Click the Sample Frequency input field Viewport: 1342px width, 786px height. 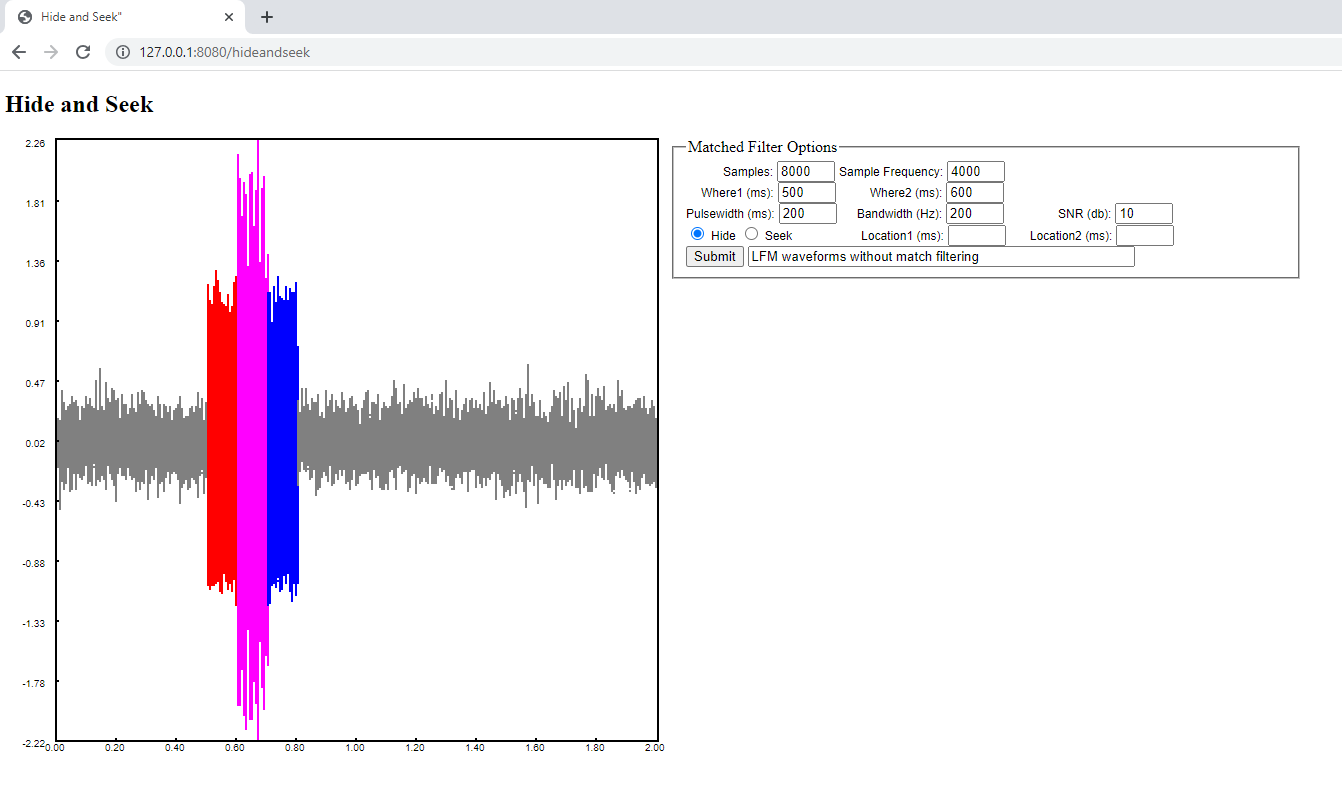975,170
